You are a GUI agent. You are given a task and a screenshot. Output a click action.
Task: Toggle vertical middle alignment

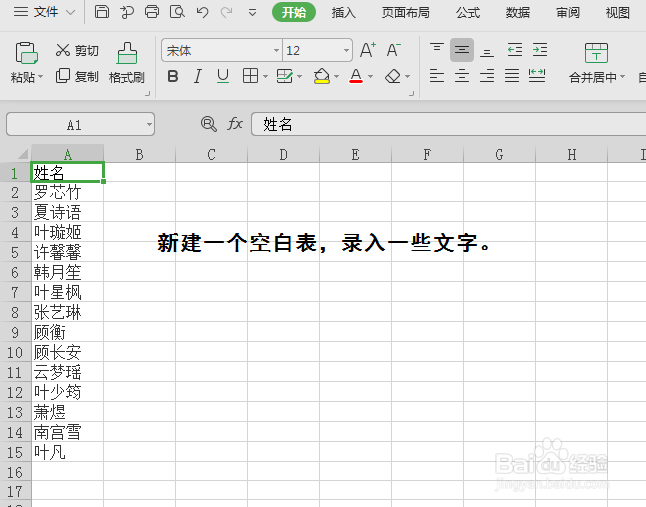pos(462,50)
